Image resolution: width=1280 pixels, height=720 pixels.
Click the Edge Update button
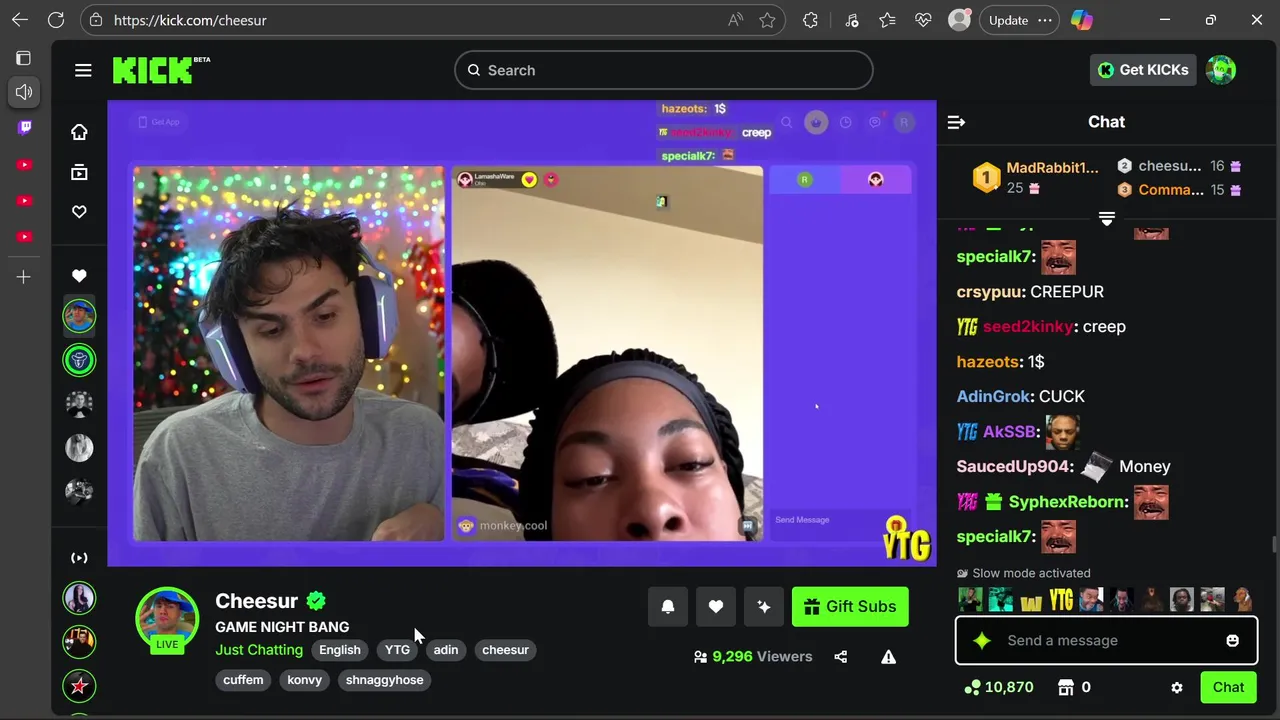1019,20
